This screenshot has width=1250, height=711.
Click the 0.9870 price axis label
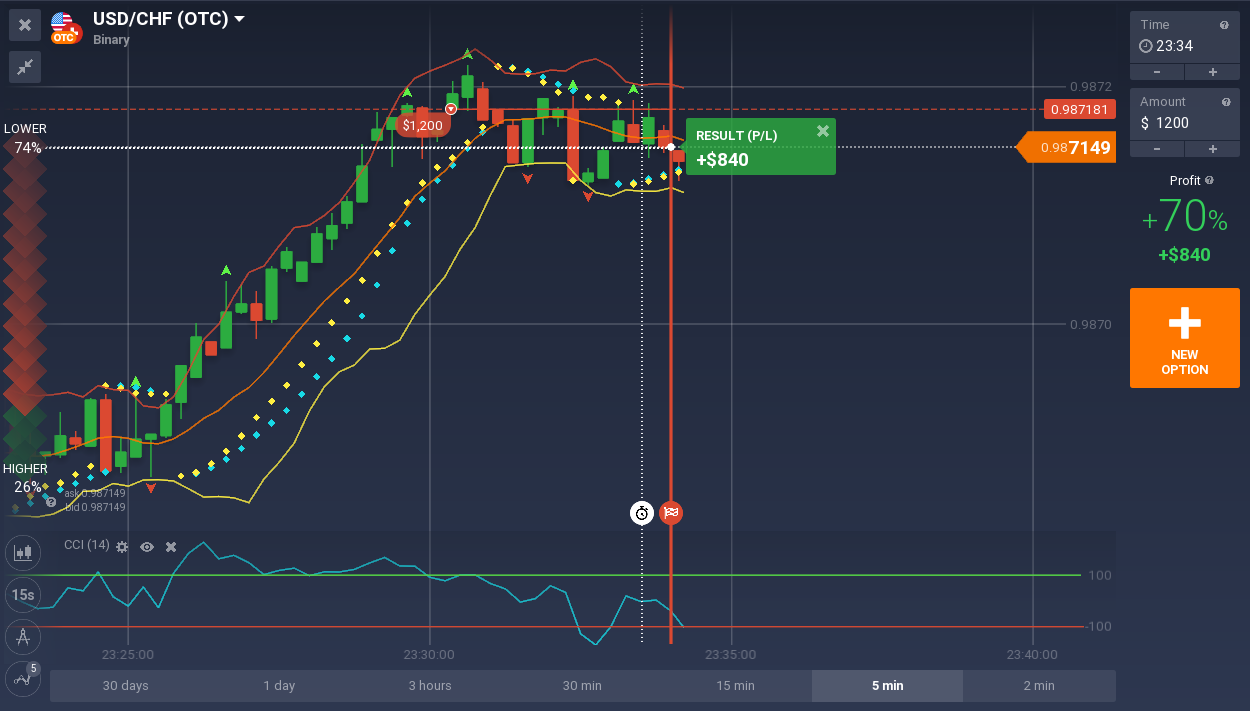(x=1090, y=325)
